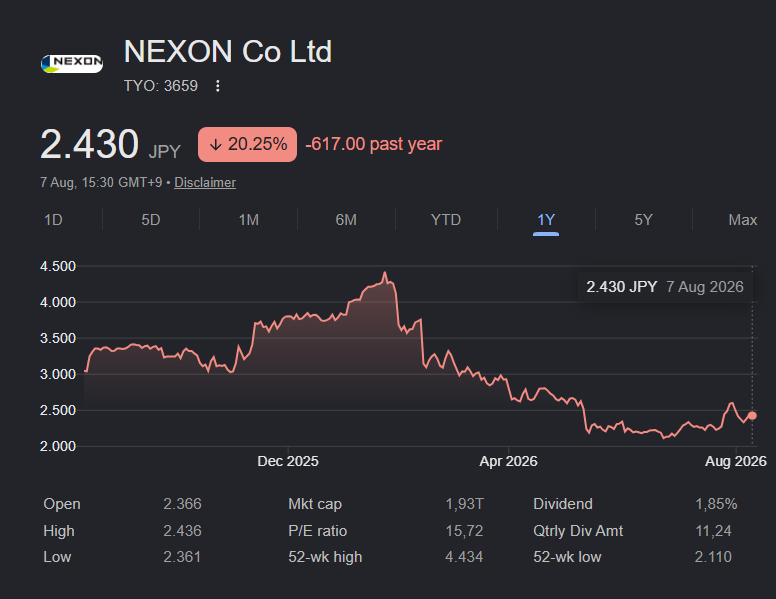Click the chart's current price dot
This screenshot has height=599, width=776.
pos(752,415)
